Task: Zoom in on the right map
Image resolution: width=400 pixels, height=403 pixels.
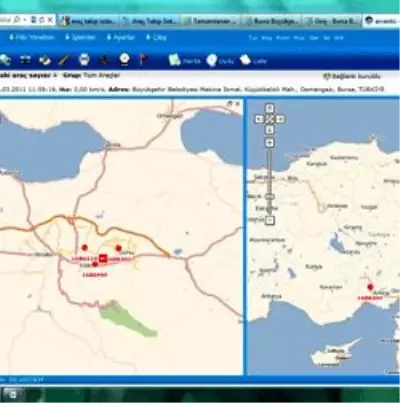Action: tap(270, 143)
